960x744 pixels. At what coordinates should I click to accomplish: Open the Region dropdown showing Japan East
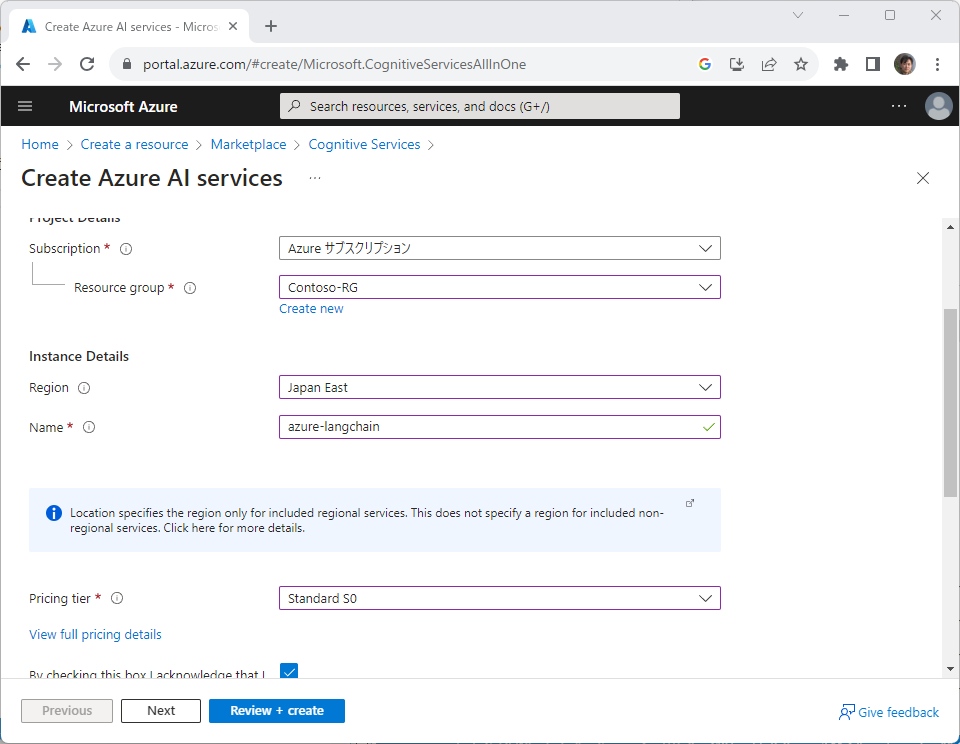[x=500, y=387]
